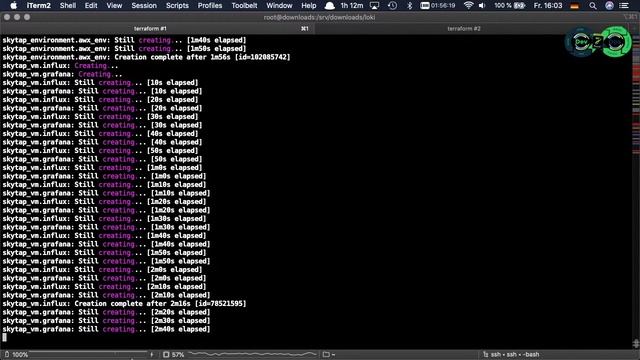
Task: Open the Toolbelt menu
Action: [x=244, y=6]
